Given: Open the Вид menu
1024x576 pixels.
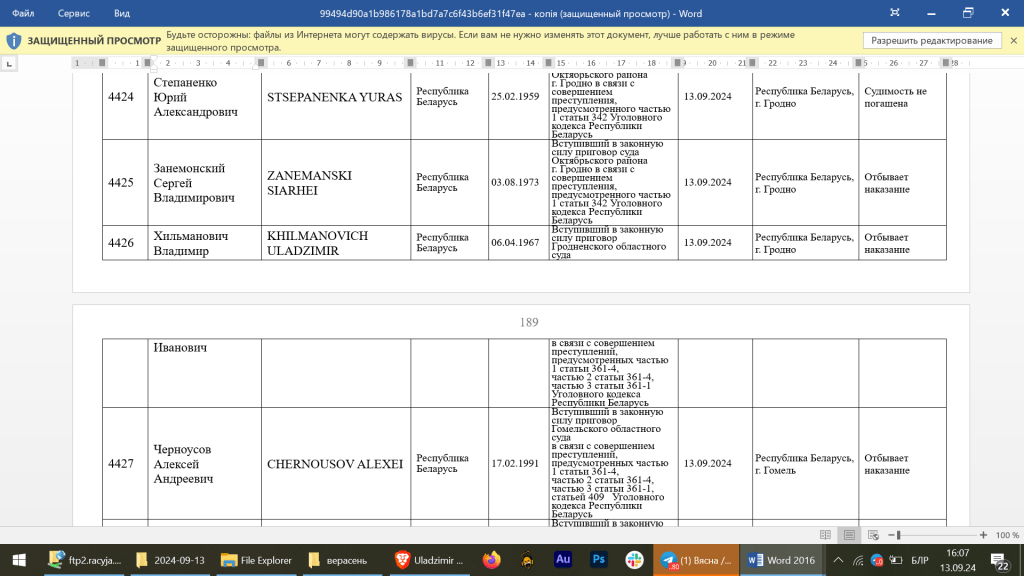Looking at the screenshot, I should click(x=122, y=13).
